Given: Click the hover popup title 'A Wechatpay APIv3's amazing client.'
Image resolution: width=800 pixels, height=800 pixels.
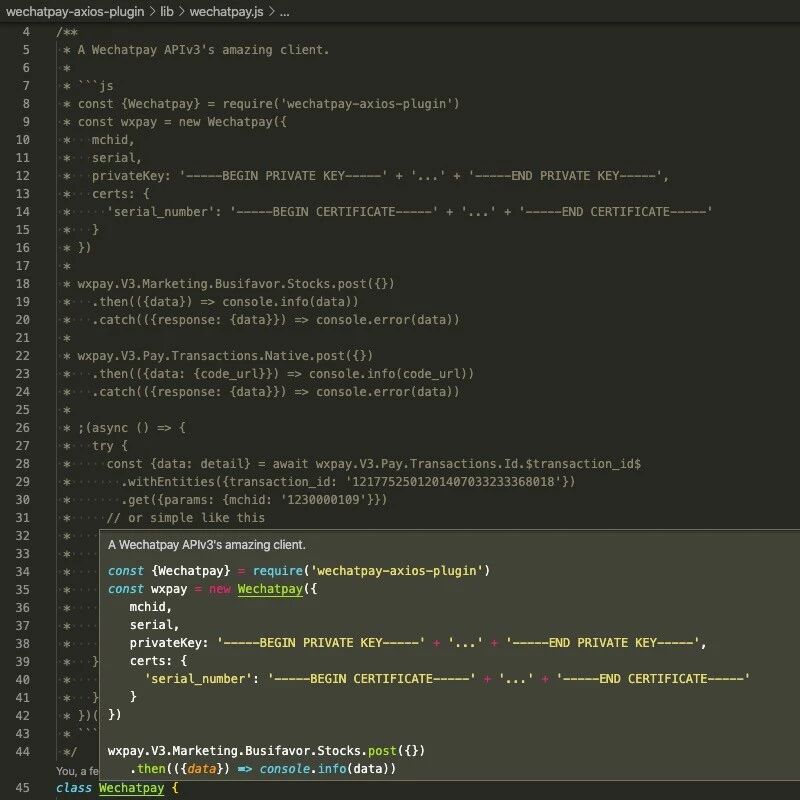Looking at the screenshot, I should tap(207, 545).
